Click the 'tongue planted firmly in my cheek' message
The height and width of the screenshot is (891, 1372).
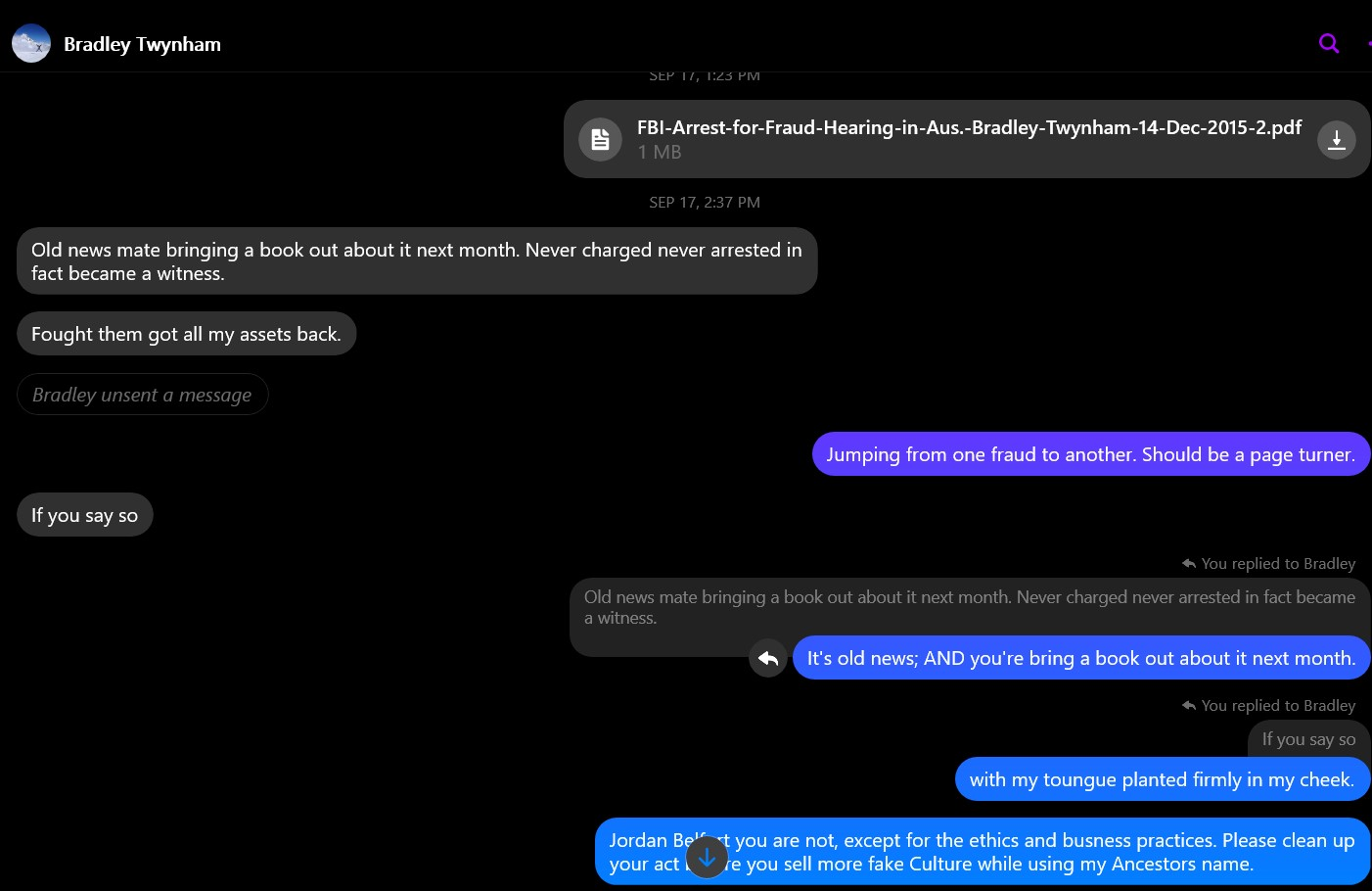pyautogui.click(x=1162, y=779)
